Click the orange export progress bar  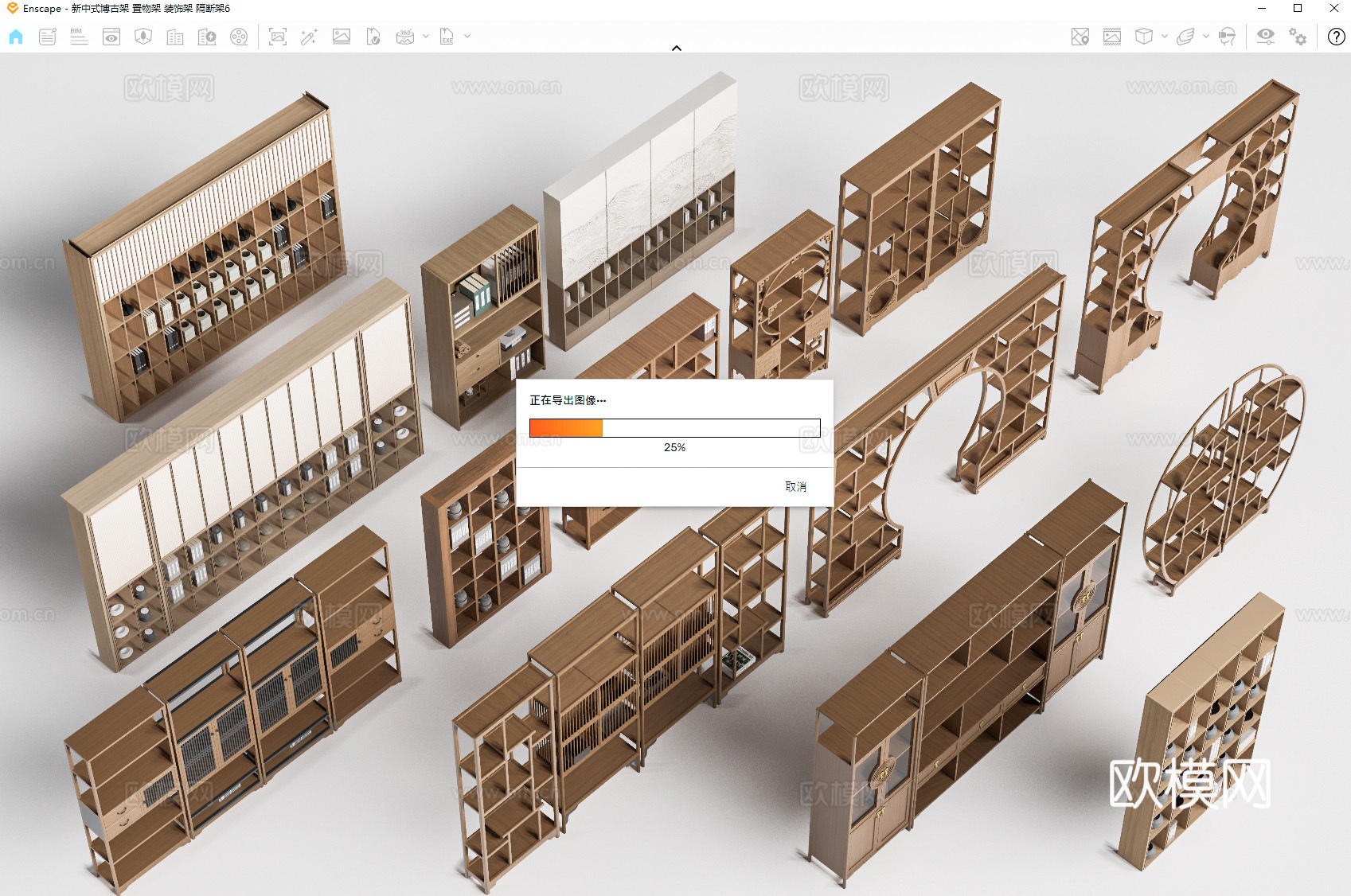[x=674, y=428]
